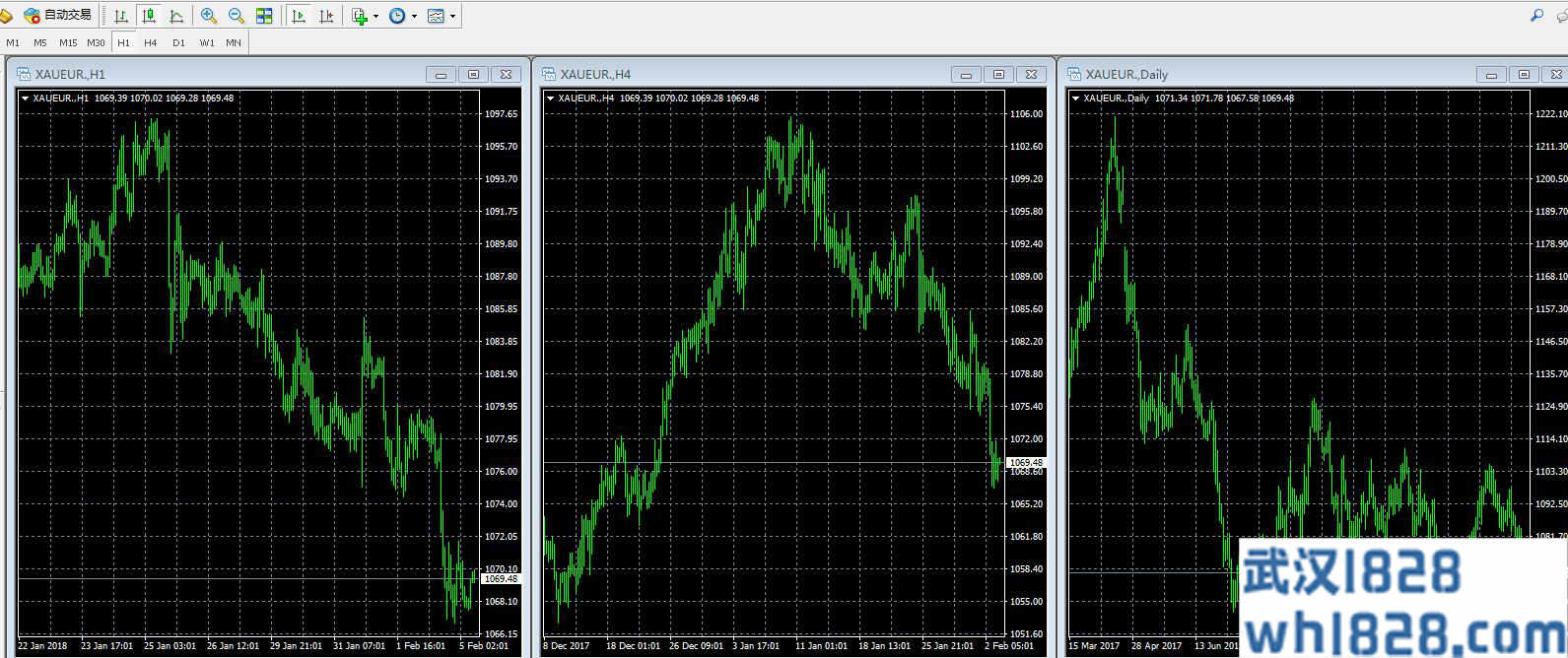Screen dimensions: 1568x658
Task: Switch to the MN timeframe
Action: 234,42
